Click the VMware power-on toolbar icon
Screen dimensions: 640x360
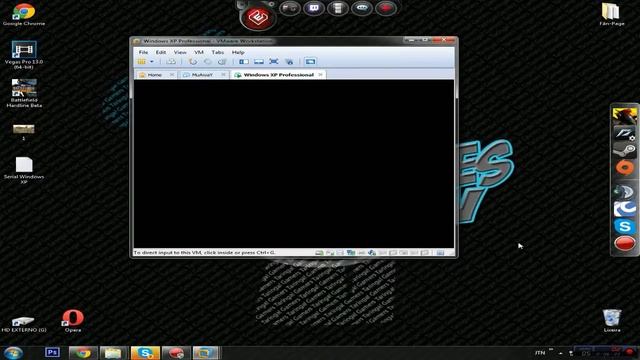(141, 62)
